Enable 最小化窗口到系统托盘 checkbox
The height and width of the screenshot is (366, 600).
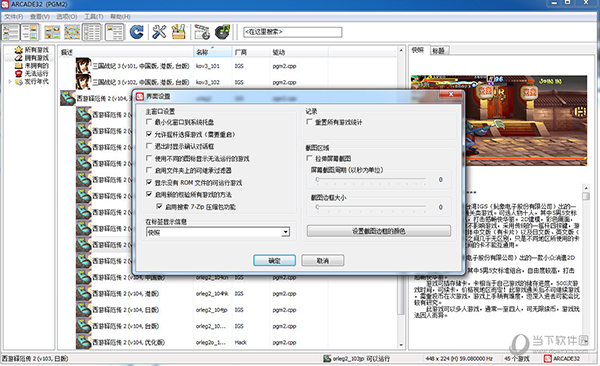[149, 122]
